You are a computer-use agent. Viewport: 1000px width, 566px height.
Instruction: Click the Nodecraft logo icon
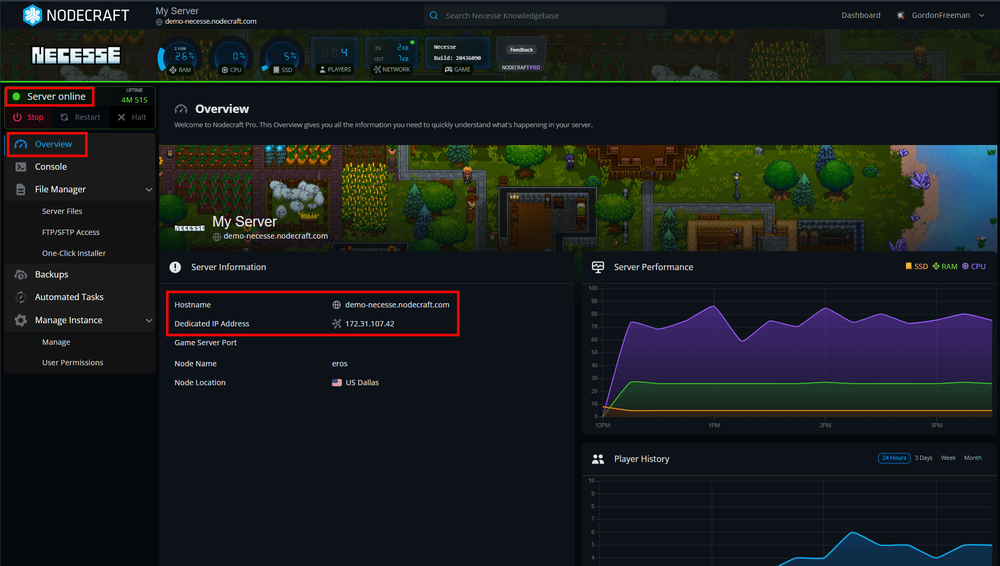32,15
